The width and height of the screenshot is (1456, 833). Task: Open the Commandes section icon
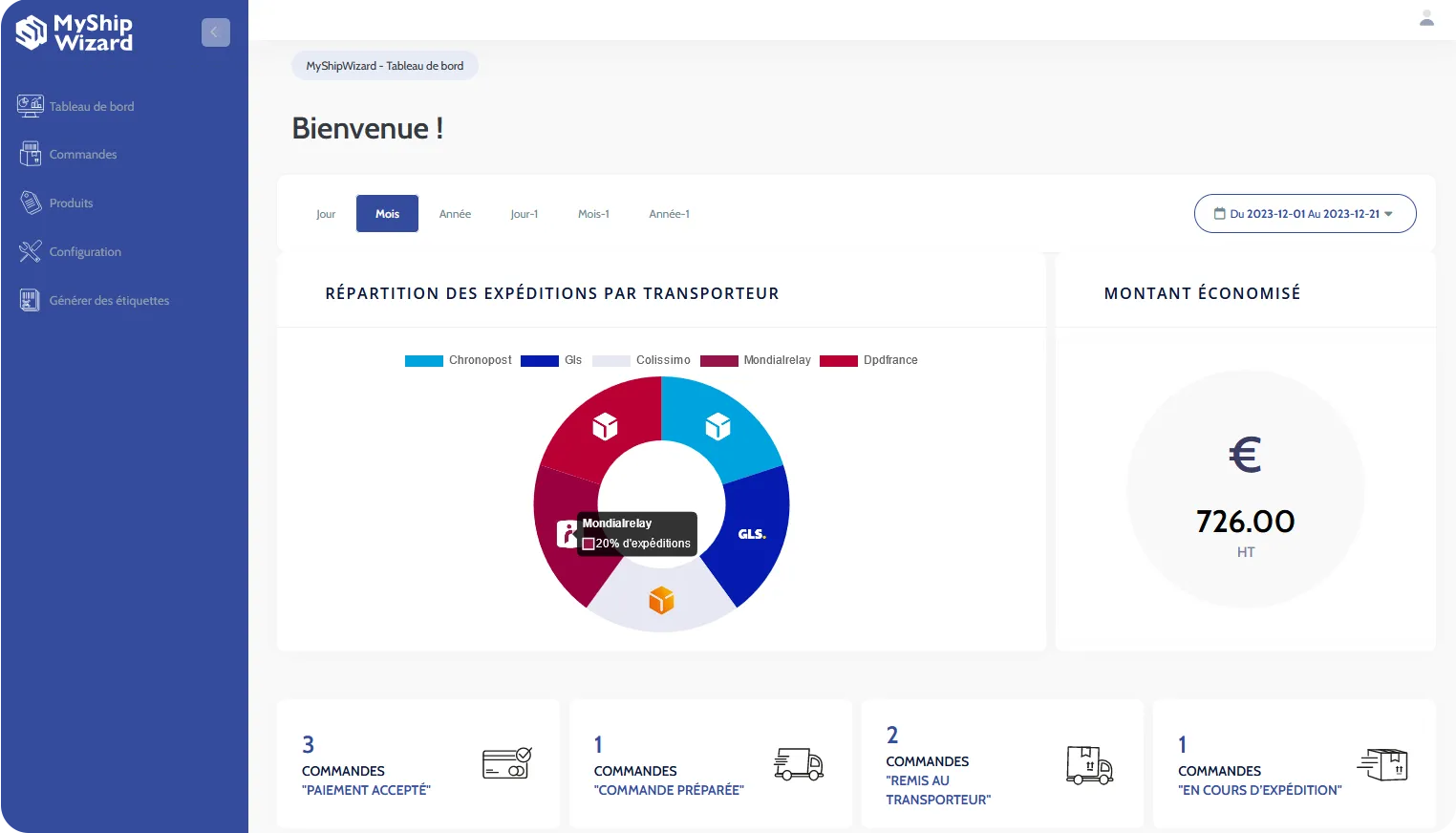click(x=30, y=154)
